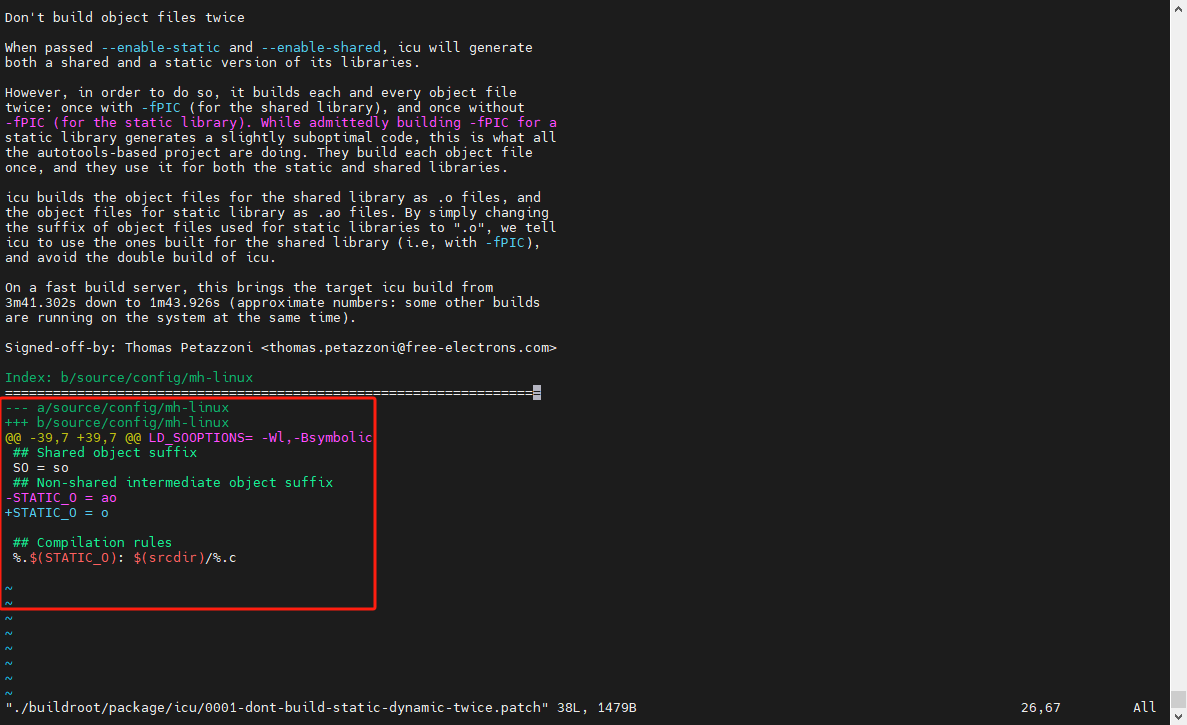Click the scrollbar up arrow
Image resolution: width=1187 pixels, height=725 pixels.
point(1178,8)
